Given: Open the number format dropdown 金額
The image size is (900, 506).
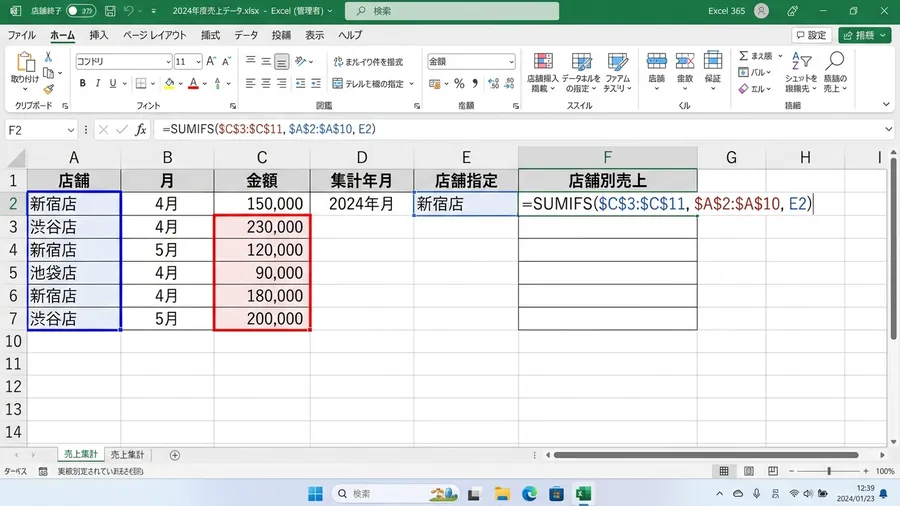Looking at the screenshot, I should 511,61.
